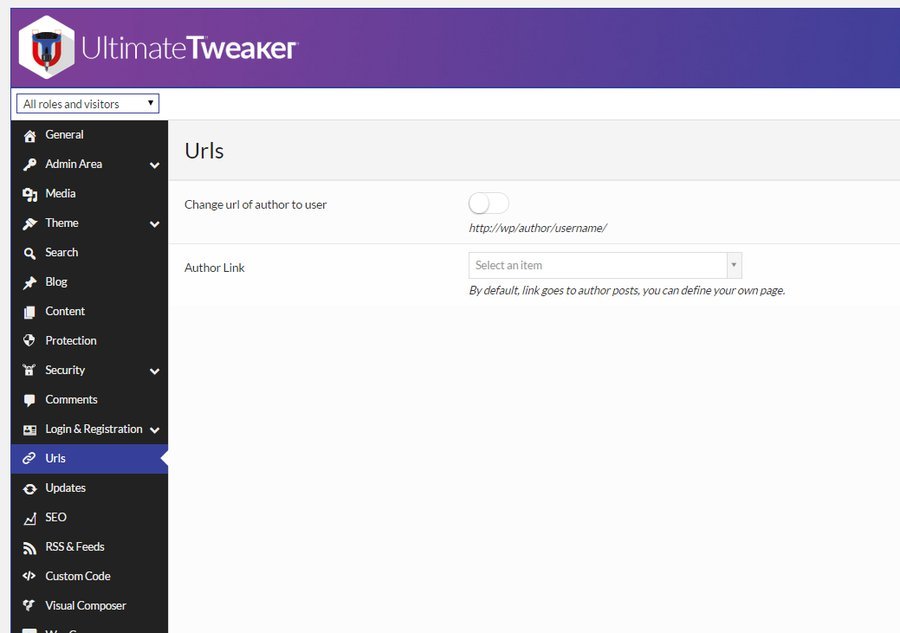Click the SEO chart icon

30,518
